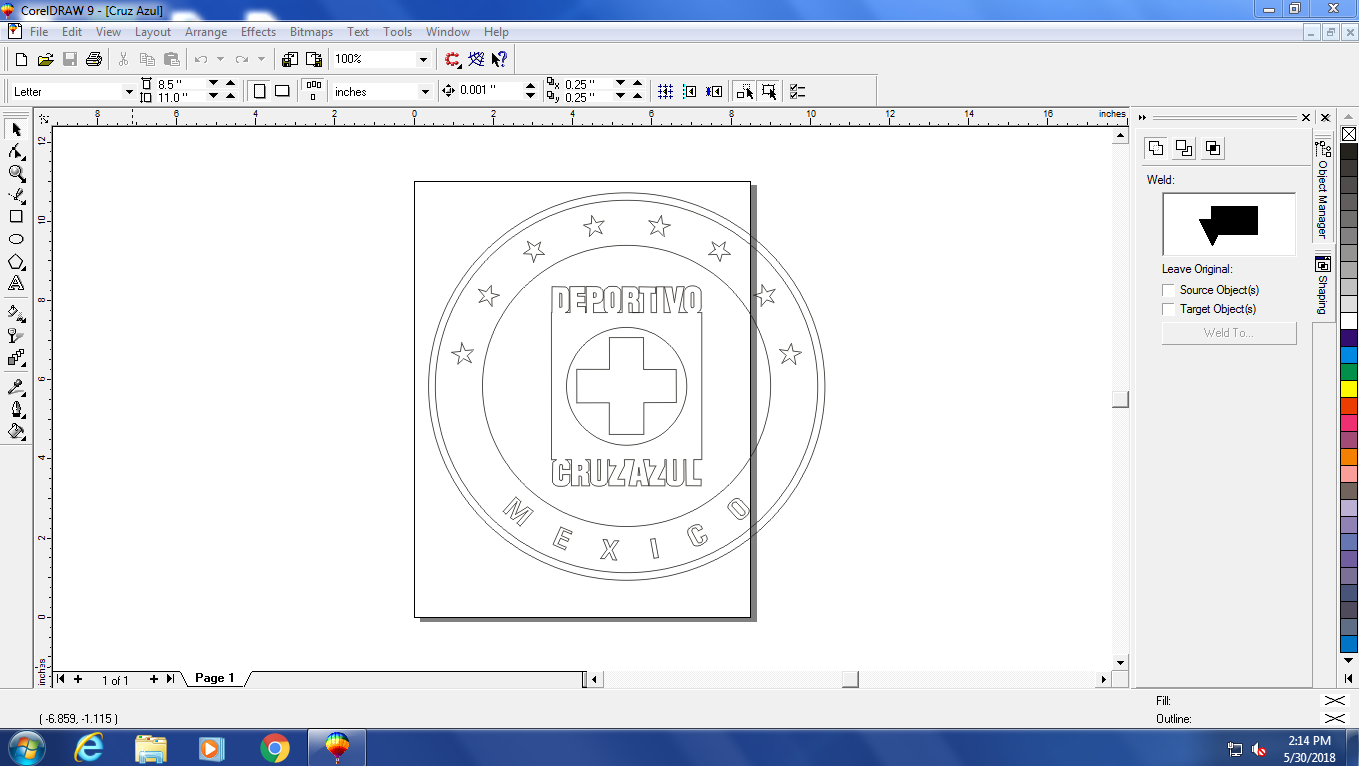
Task: Open the Undo history dropdown arrow
Action: pos(220,59)
